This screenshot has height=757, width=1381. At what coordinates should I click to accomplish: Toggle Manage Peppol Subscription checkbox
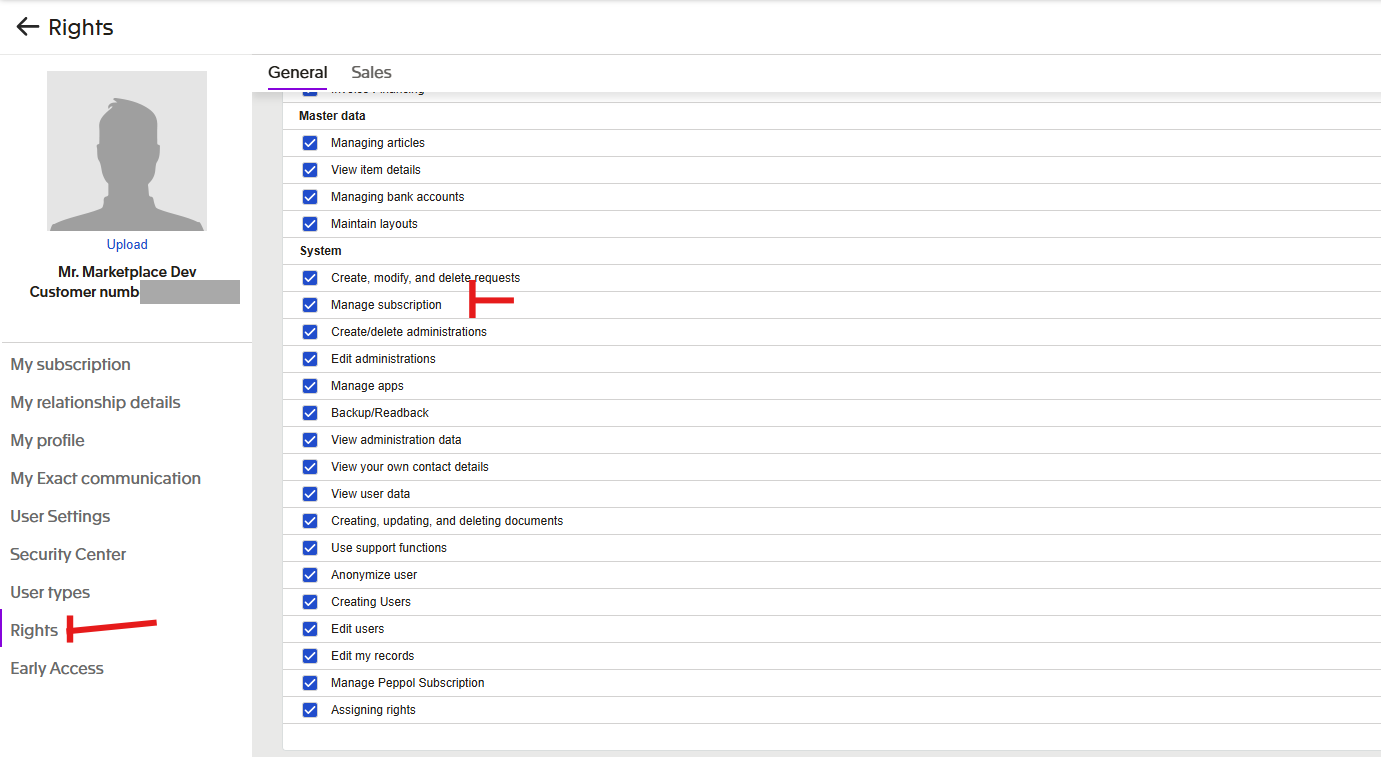pos(310,683)
